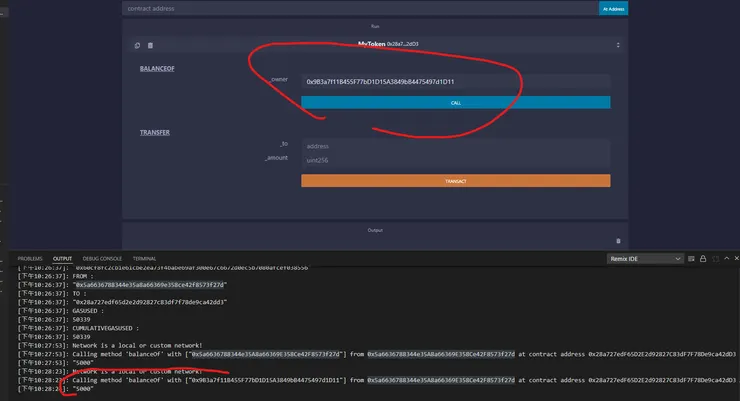Click the 'CUMULATIVEGASUSED :' log line
Viewport: 740px width, 401px height.
coord(106,328)
